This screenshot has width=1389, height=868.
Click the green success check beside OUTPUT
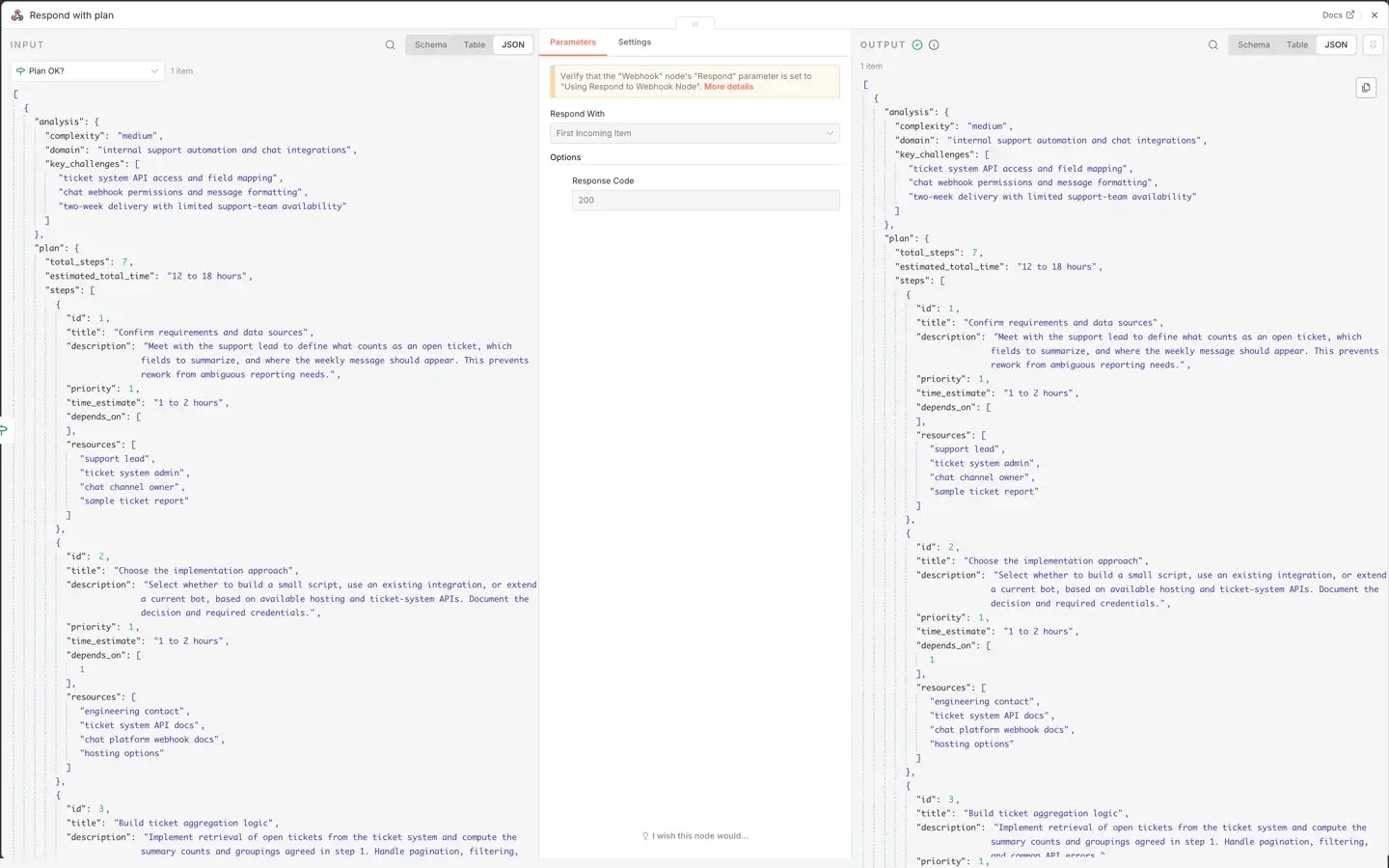pyautogui.click(x=917, y=45)
